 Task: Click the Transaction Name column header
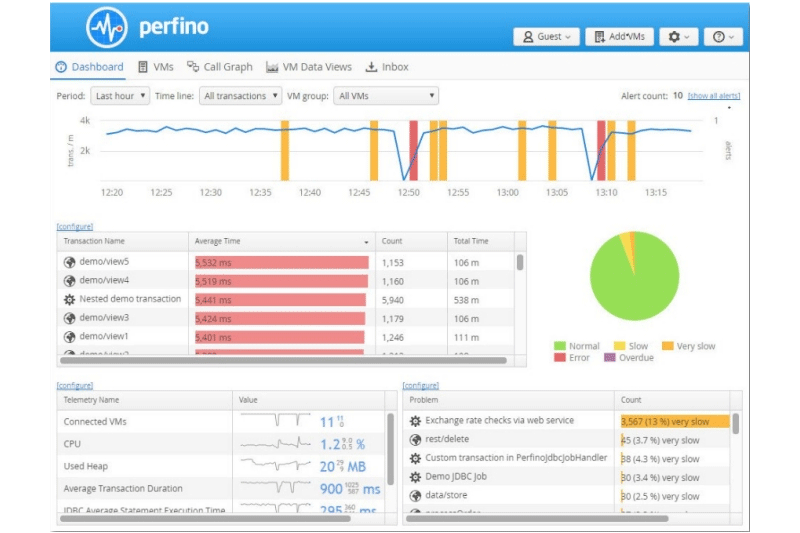pyautogui.click(x=122, y=241)
